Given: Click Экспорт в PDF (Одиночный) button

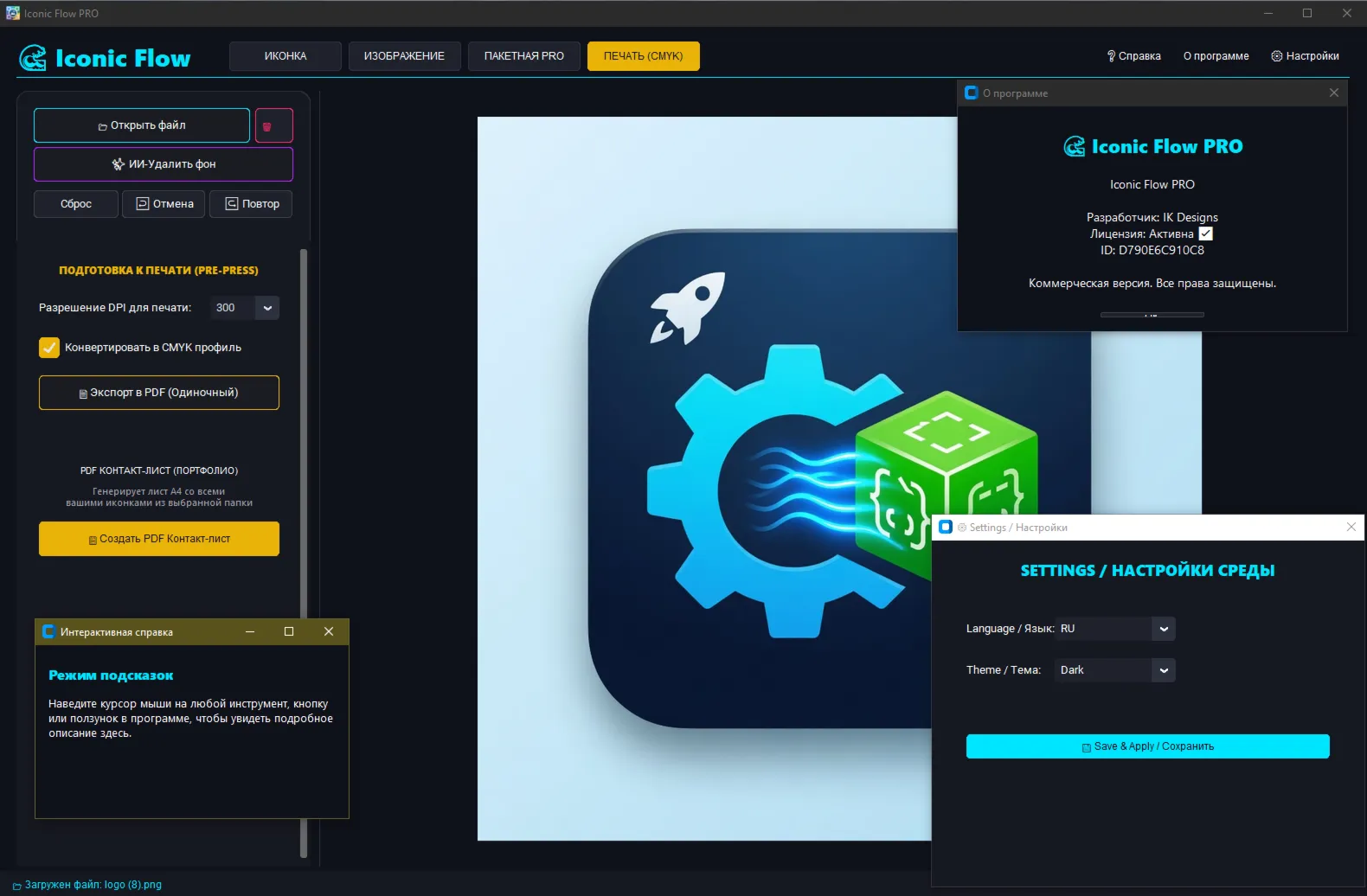Looking at the screenshot, I should (x=159, y=393).
